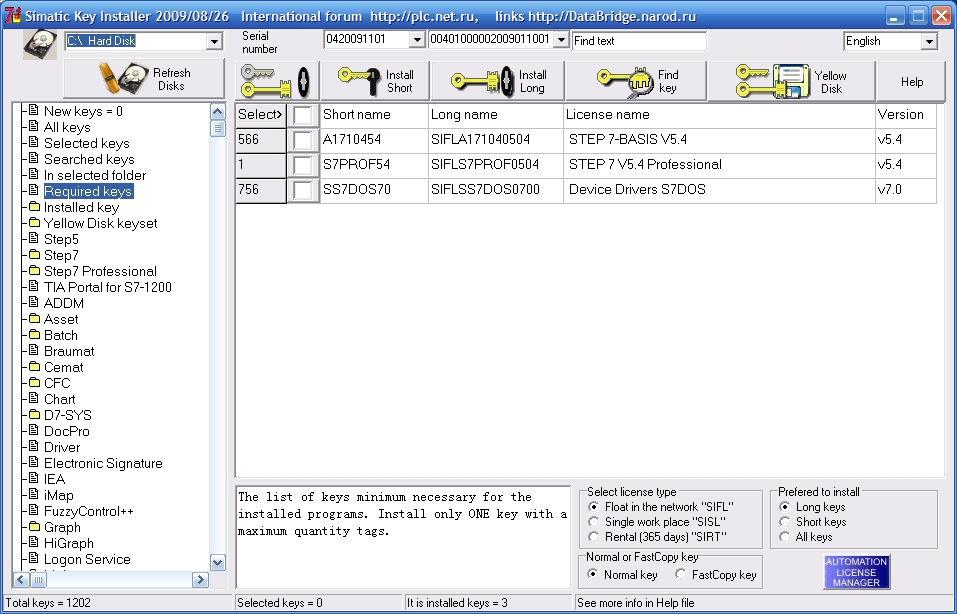Image resolution: width=957 pixels, height=614 pixels.
Task: Select Selected keys tree item
Action: (x=87, y=143)
